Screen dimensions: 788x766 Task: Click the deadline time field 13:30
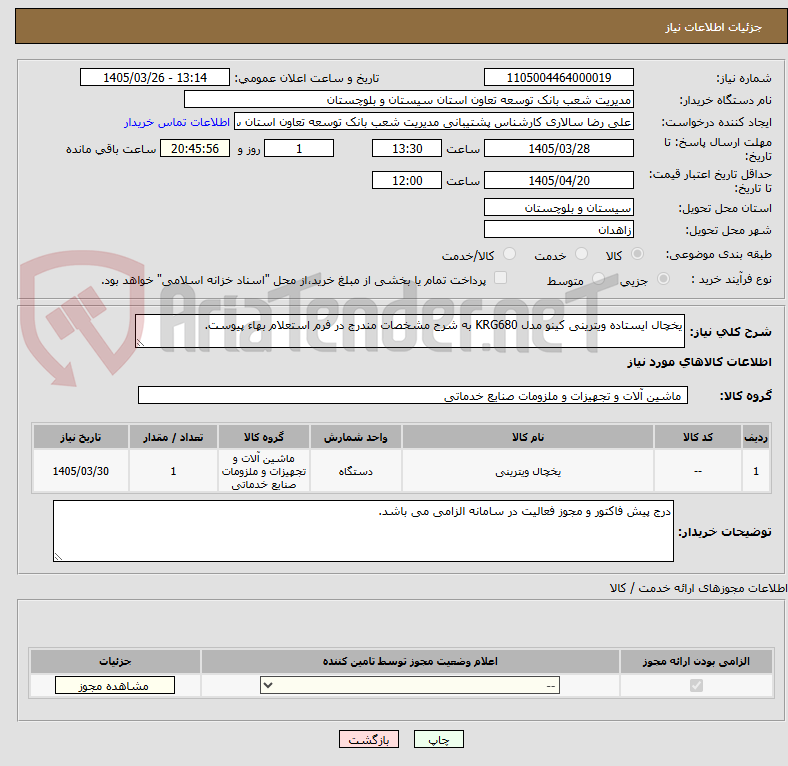click(407, 148)
